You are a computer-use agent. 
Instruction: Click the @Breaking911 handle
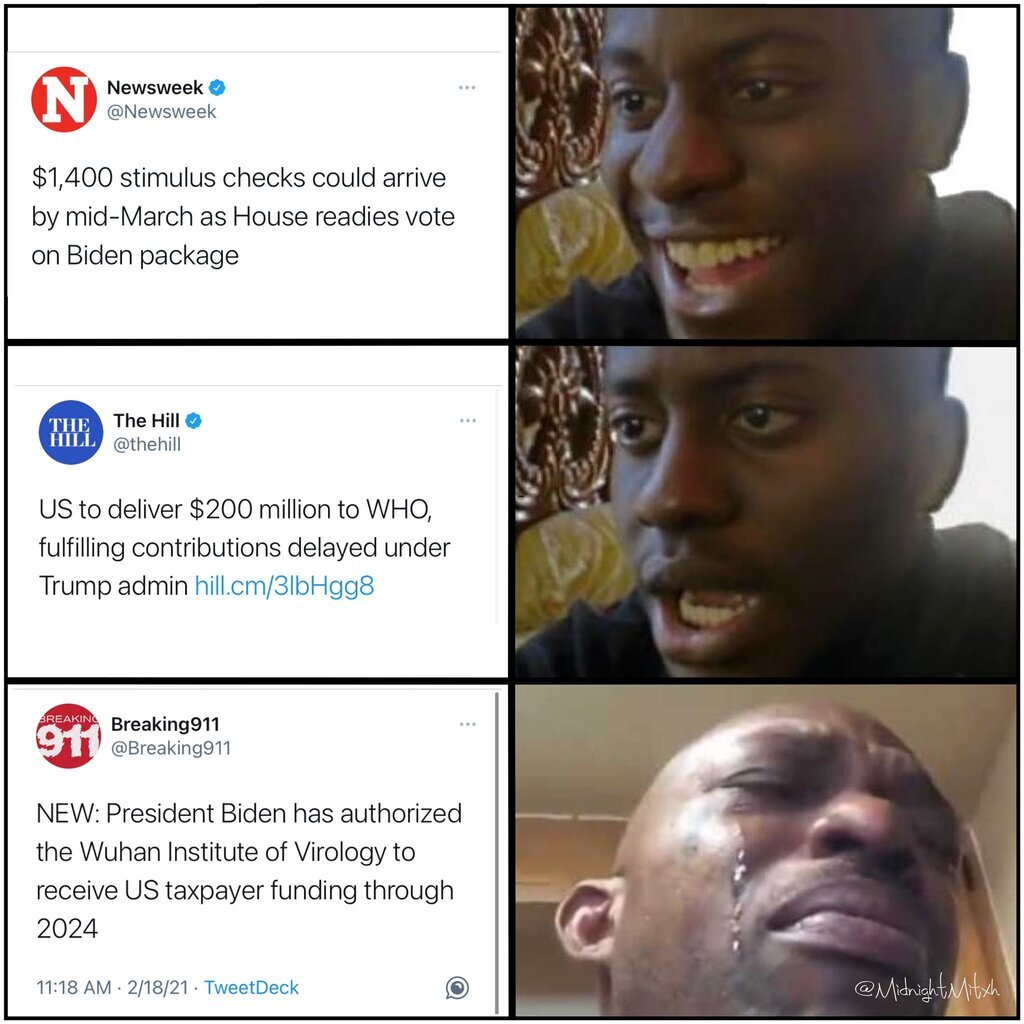pyautogui.click(x=171, y=748)
